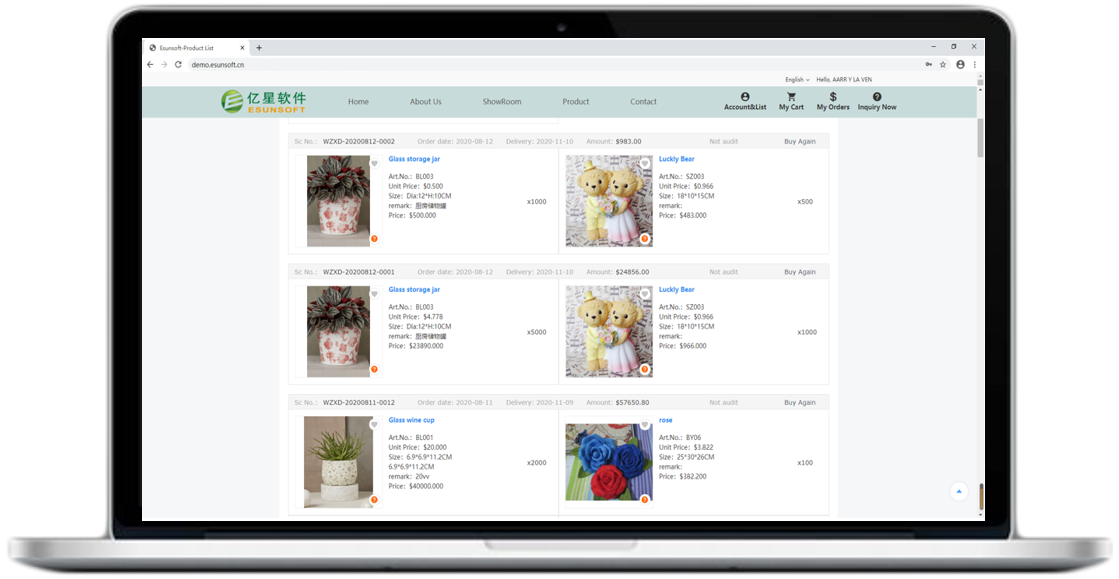Open browser three-dot menu

[975, 64]
